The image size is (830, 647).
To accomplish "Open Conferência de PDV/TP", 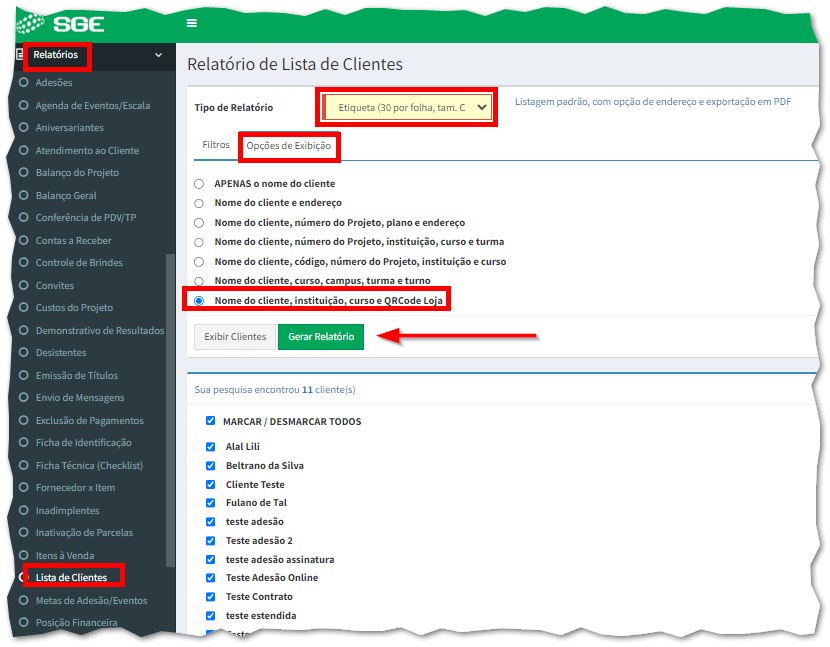I will (86, 218).
